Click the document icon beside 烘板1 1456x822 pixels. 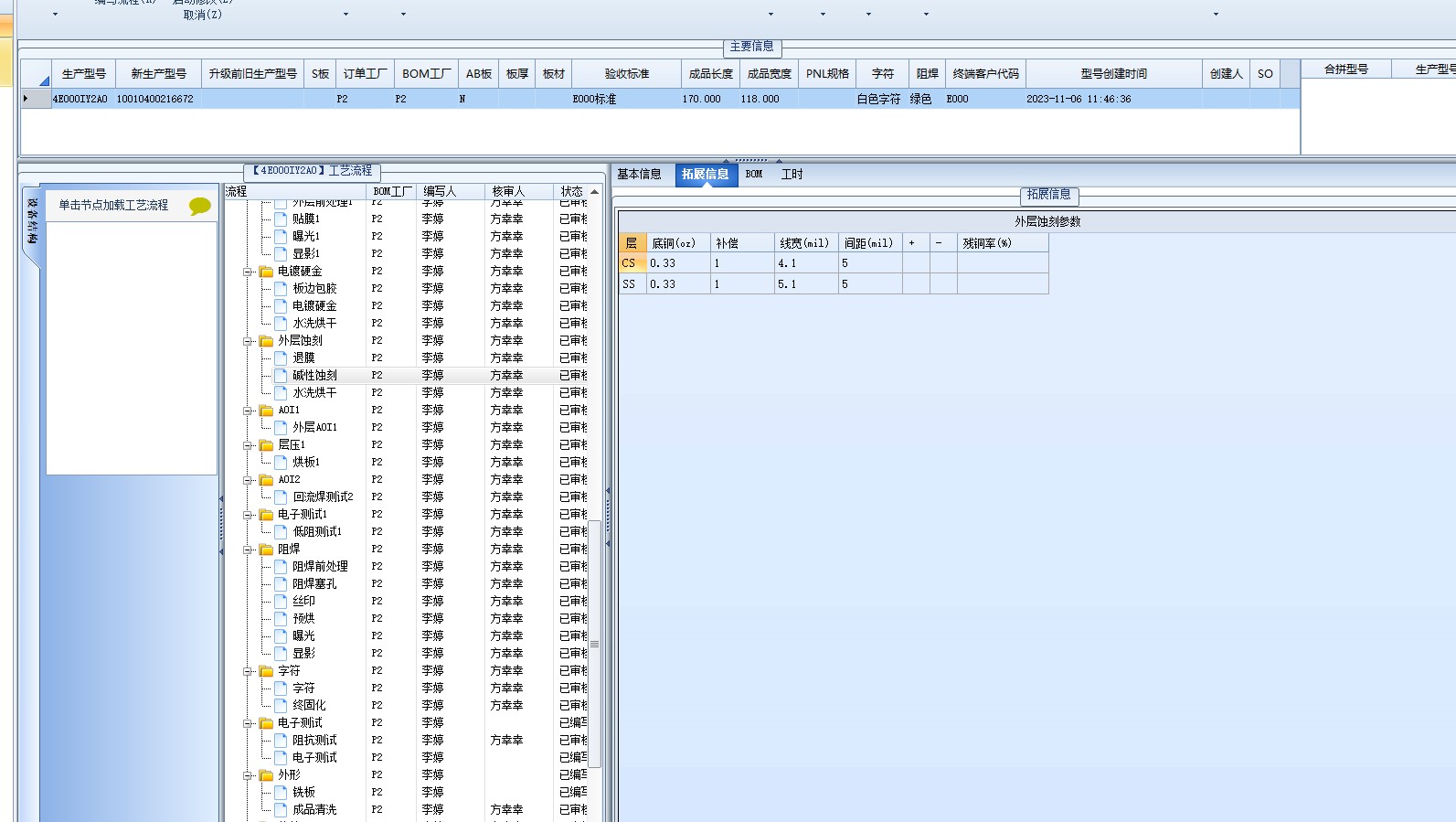282,463
